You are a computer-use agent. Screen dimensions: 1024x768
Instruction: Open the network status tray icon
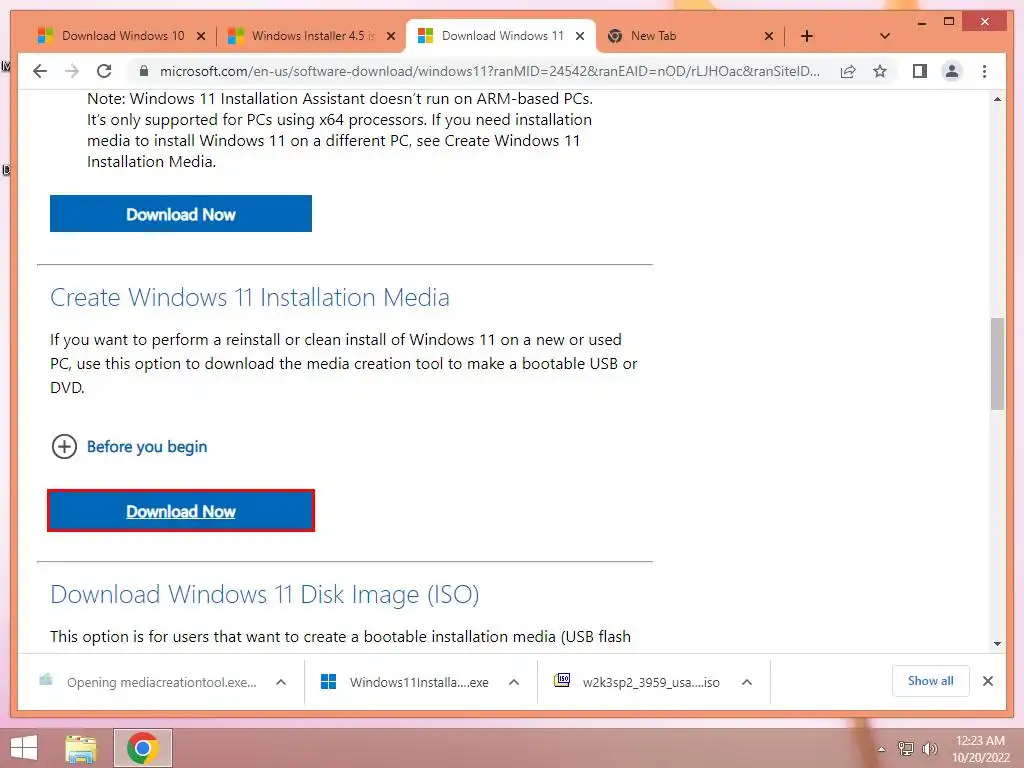tap(905, 749)
